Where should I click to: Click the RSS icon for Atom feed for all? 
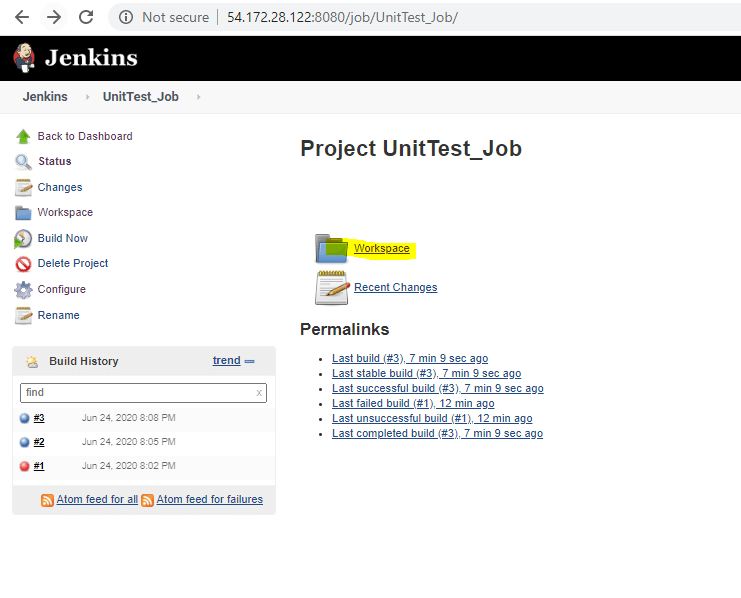click(x=47, y=500)
